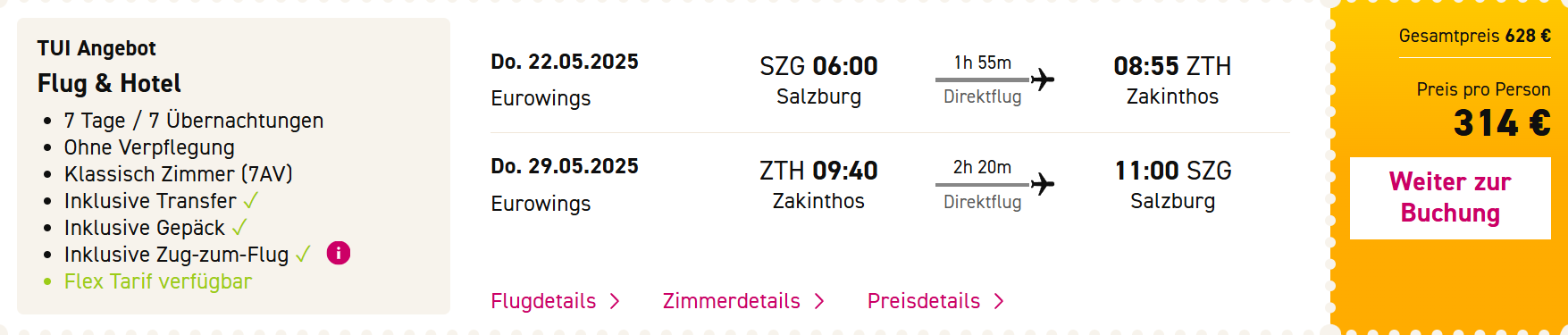Click the 314 € price per person
The height and width of the screenshot is (335, 1568).
[1502, 123]
